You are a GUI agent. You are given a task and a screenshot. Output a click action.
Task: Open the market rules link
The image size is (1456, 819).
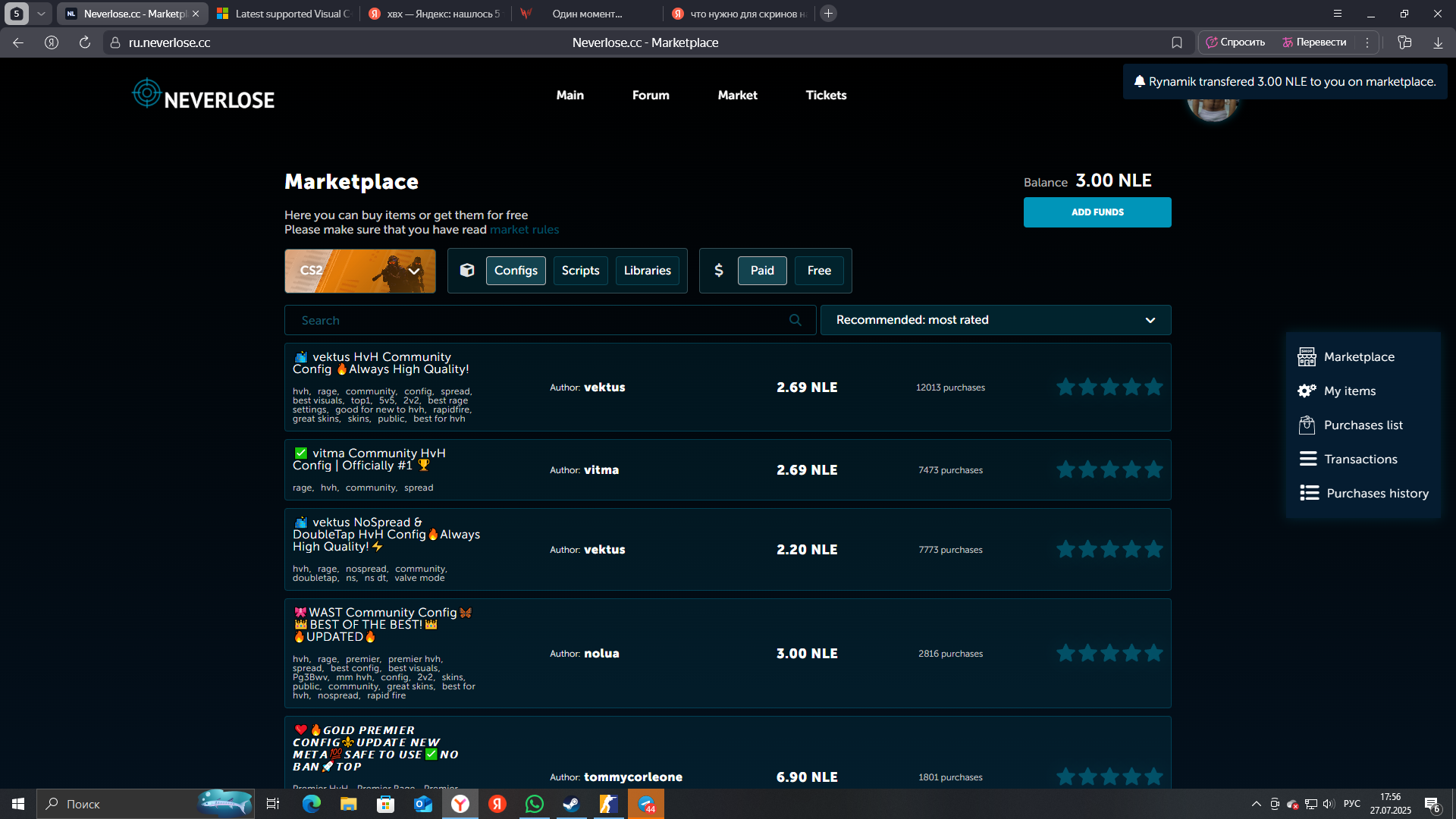coord(524,230)
